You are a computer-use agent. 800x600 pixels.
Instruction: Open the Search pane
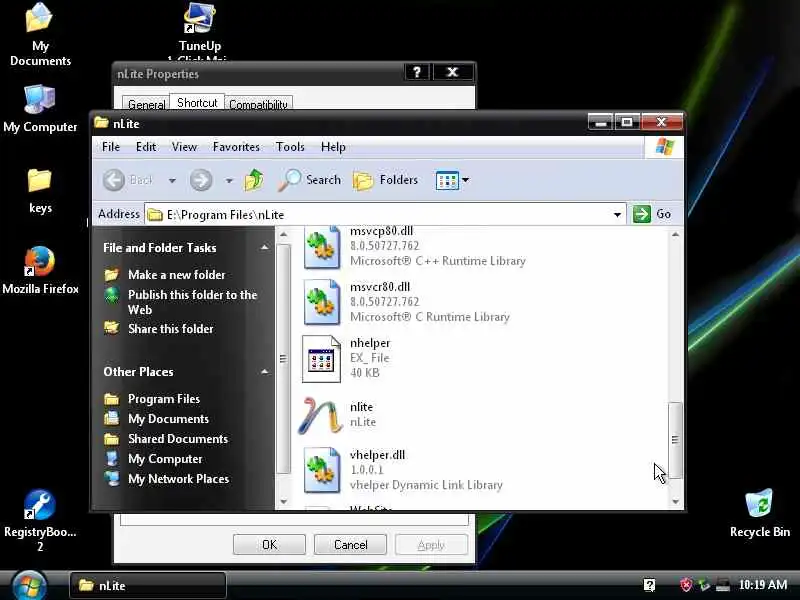pos(309,180)
